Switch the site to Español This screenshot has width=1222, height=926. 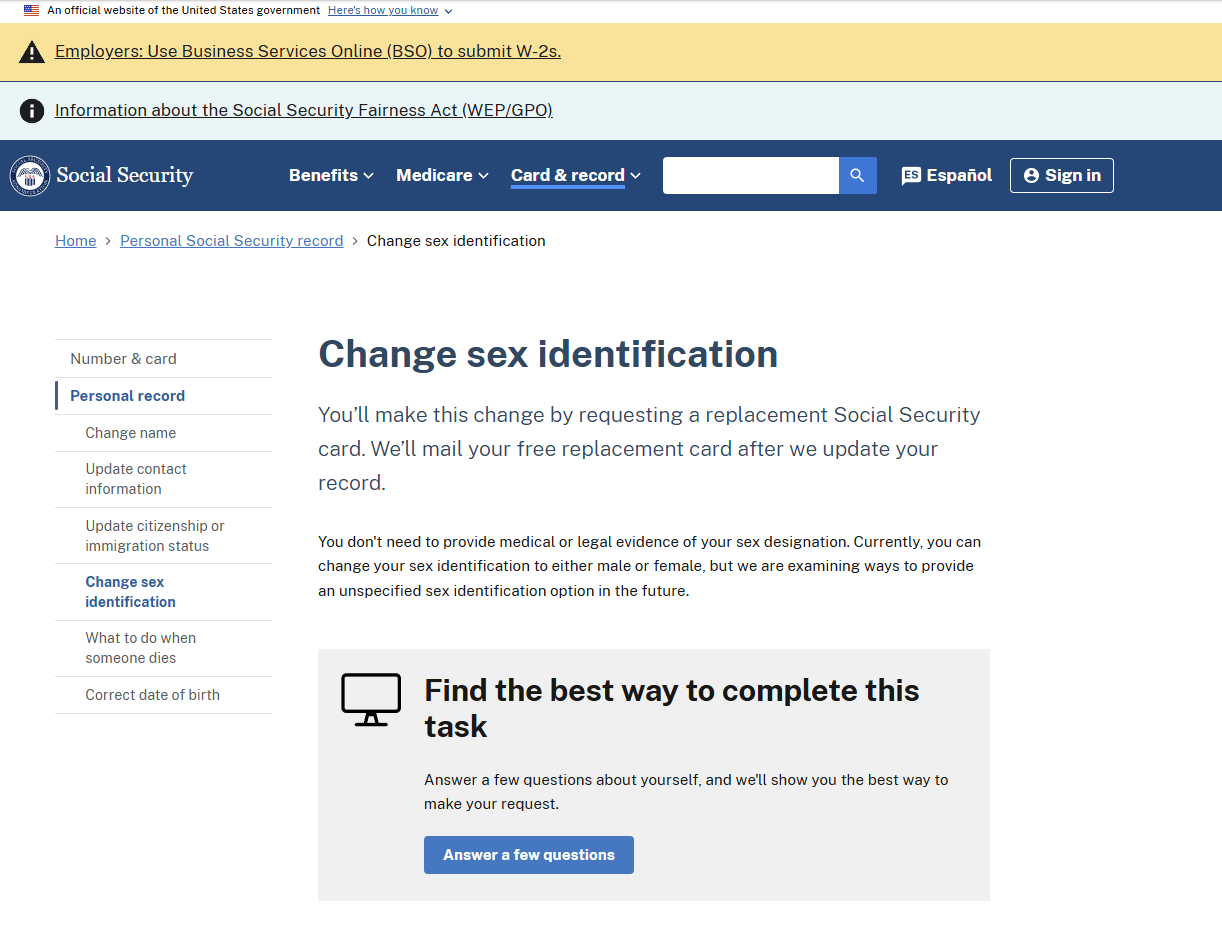[x=947, y=175]
